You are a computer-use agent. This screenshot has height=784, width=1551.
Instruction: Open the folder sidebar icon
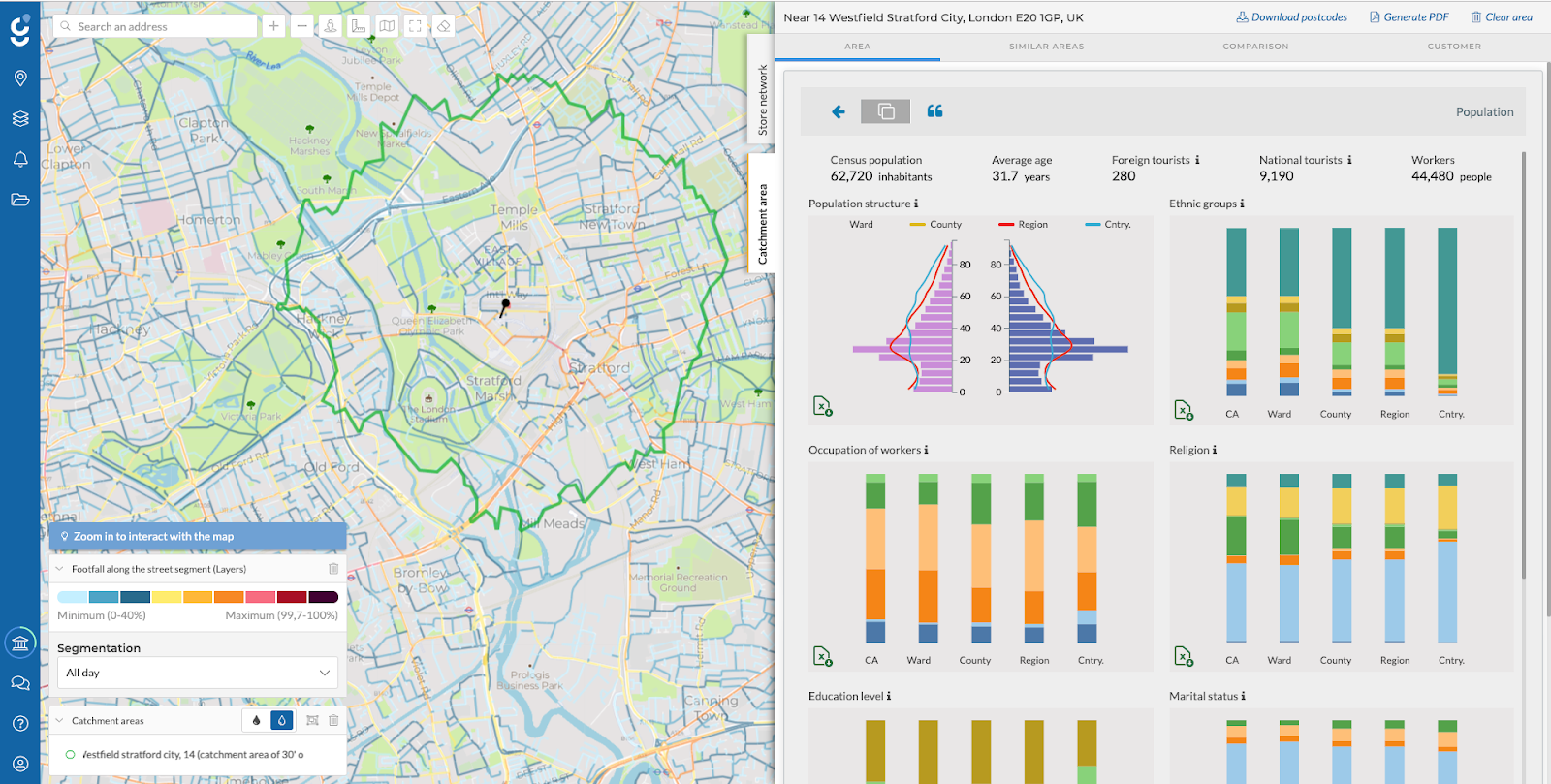click(20, 200)
